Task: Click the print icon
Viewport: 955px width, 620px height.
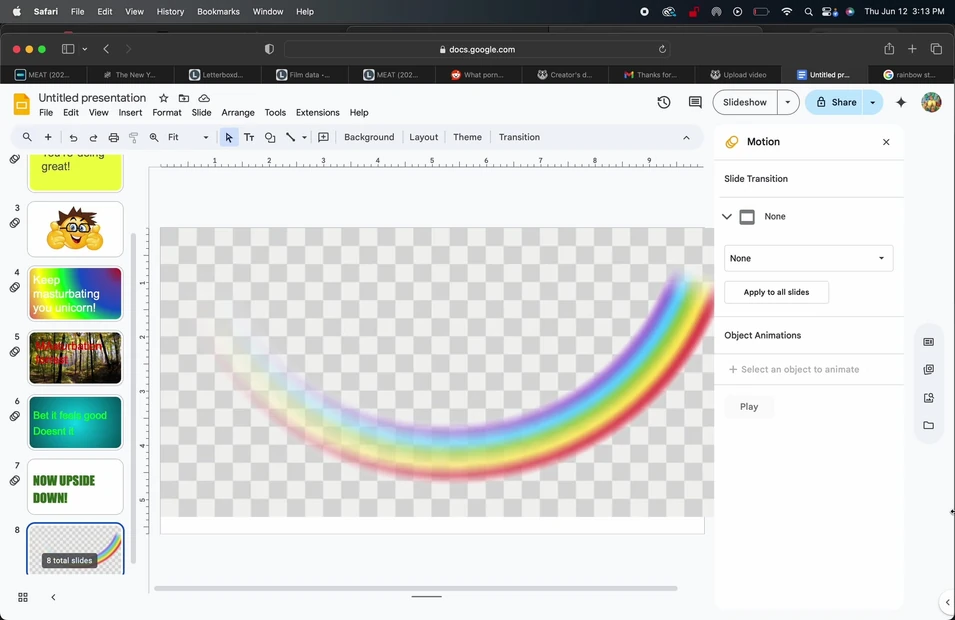Action: point(113,138)
